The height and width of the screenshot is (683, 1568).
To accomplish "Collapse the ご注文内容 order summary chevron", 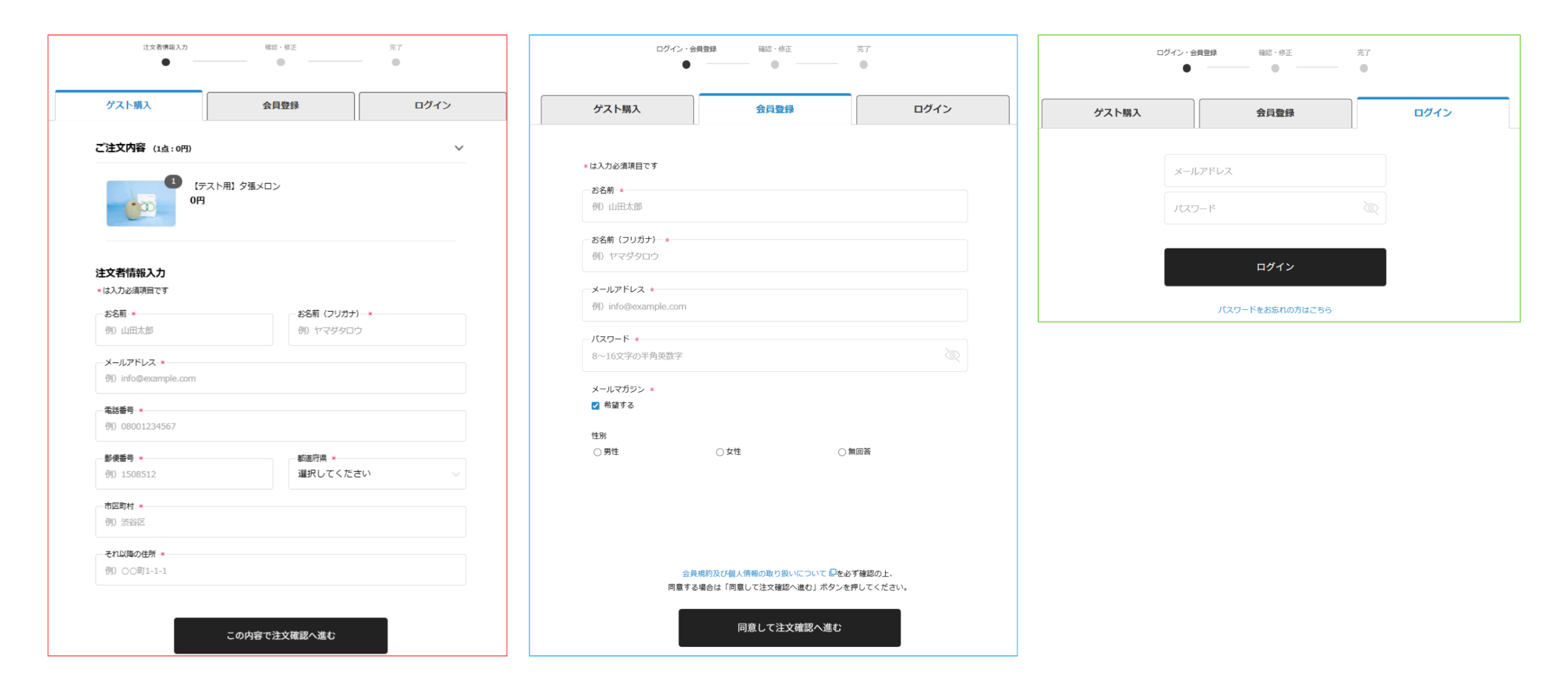I will tap(459, 148).
